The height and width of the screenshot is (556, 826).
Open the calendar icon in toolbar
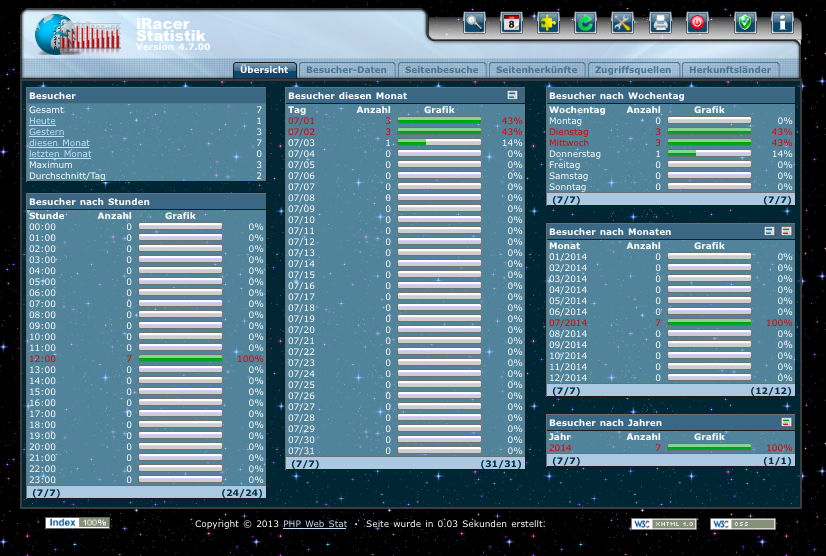[x=510, y=22]
